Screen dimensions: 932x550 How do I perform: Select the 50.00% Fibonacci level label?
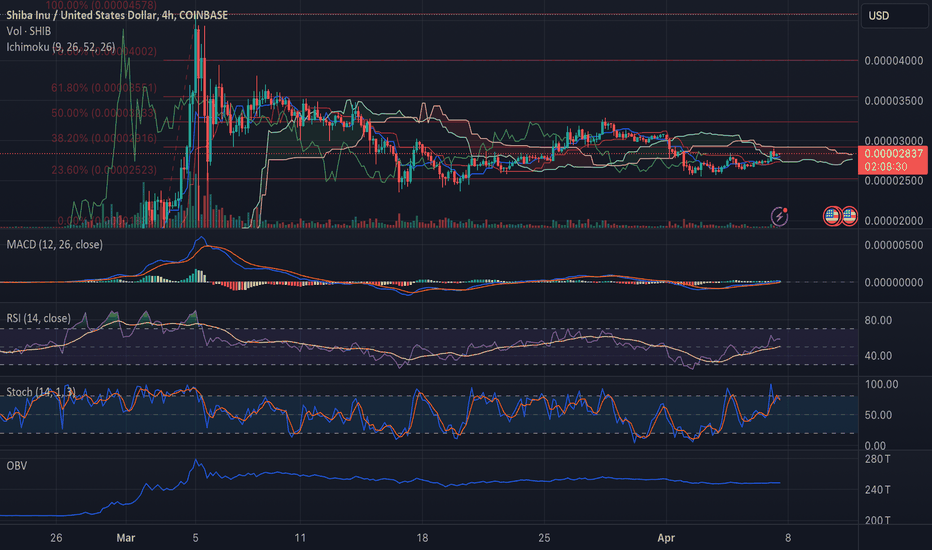point(103,113)
